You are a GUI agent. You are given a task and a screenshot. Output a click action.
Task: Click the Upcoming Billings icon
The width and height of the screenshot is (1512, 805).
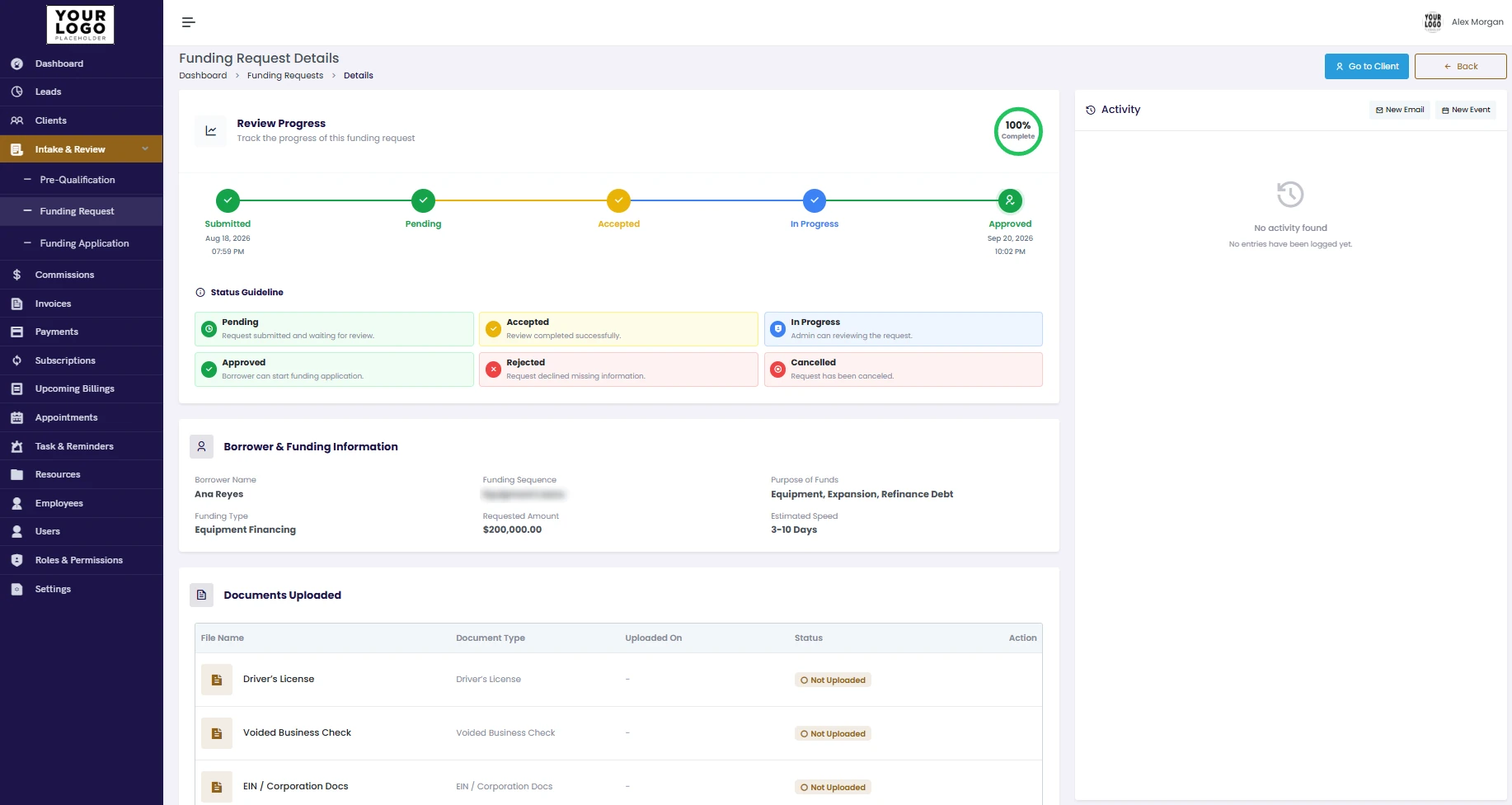click(16, 388)
